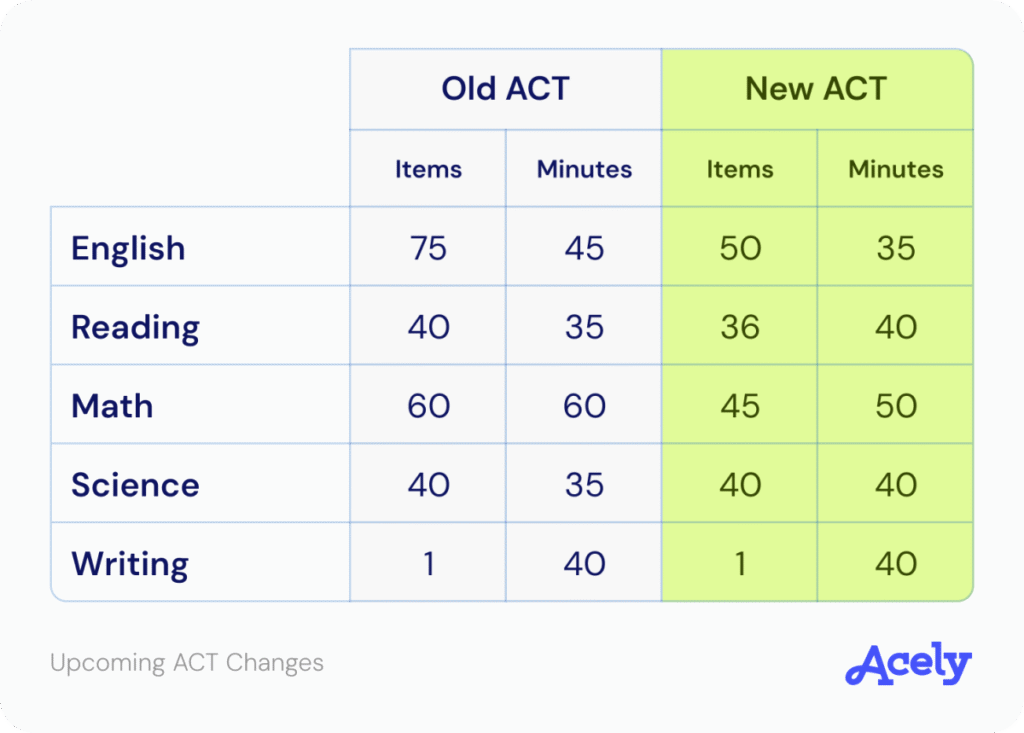The width and height of the screenshot is (1024, 733).
Task: Select the Math row label
Action: click(112, 406)
